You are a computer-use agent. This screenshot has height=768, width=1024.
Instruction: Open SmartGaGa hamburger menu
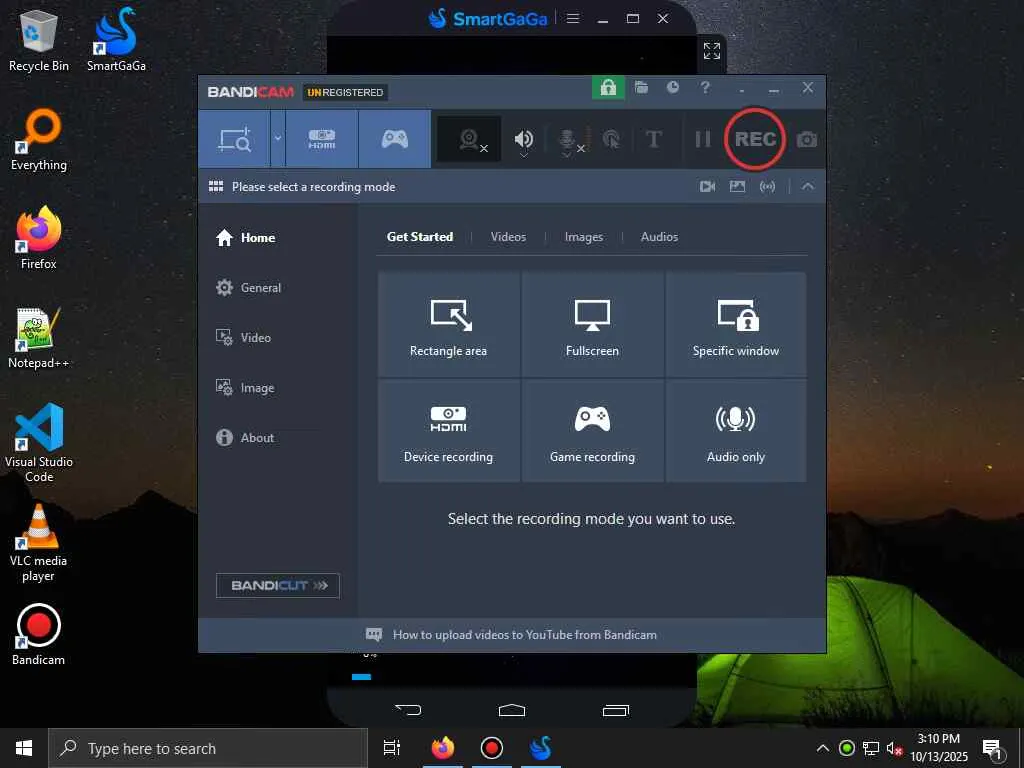[573, 18]
